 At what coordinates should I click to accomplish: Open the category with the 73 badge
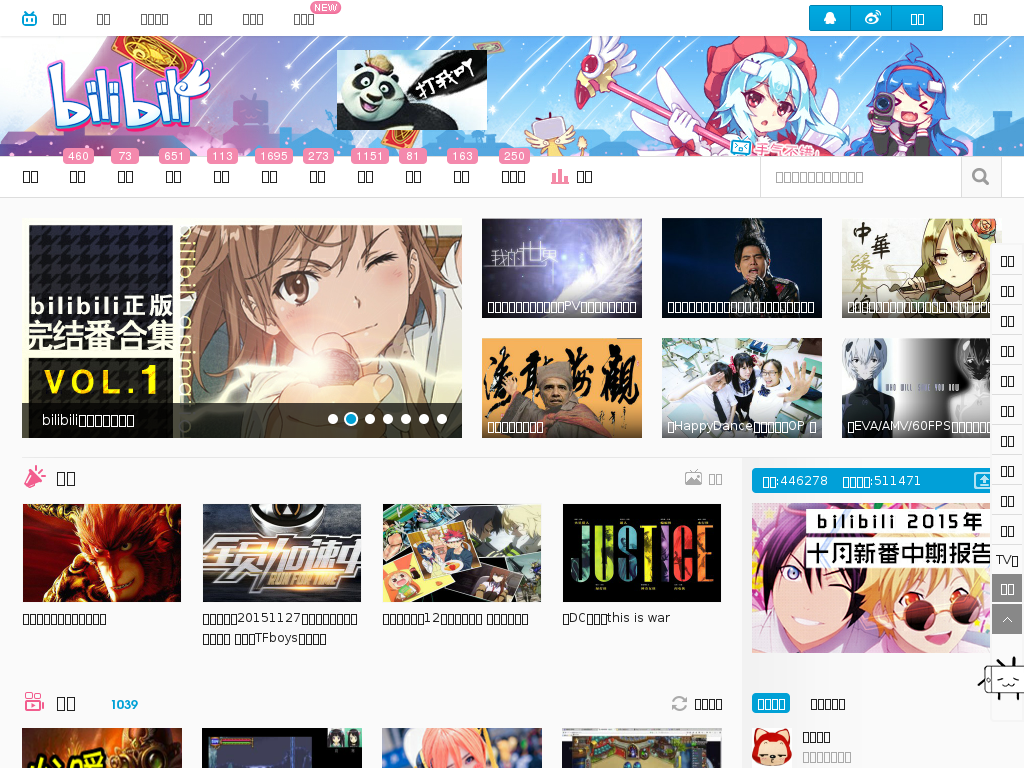(125, 176)
